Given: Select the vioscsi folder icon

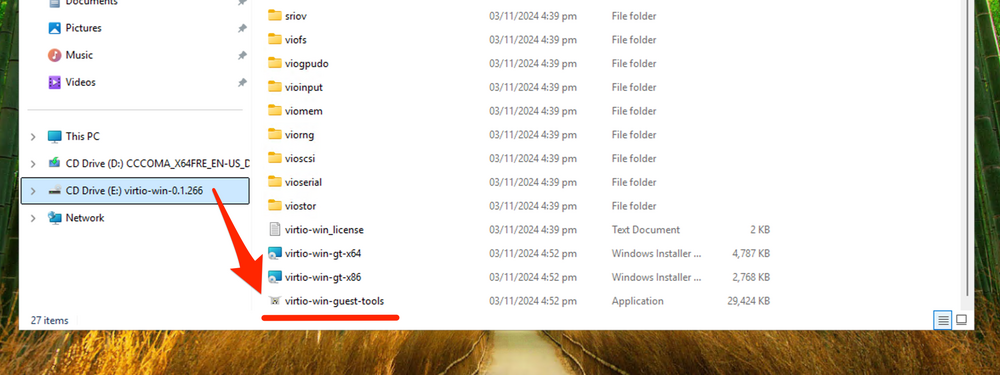Looking at the screenshot, I should click(x=275, y=158).
